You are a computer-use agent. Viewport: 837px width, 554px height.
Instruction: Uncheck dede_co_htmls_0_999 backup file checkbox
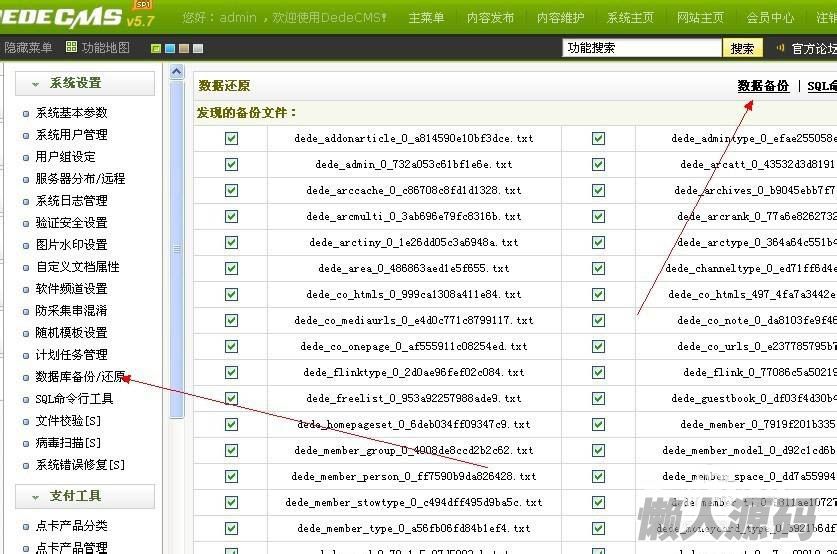[231, 295]
